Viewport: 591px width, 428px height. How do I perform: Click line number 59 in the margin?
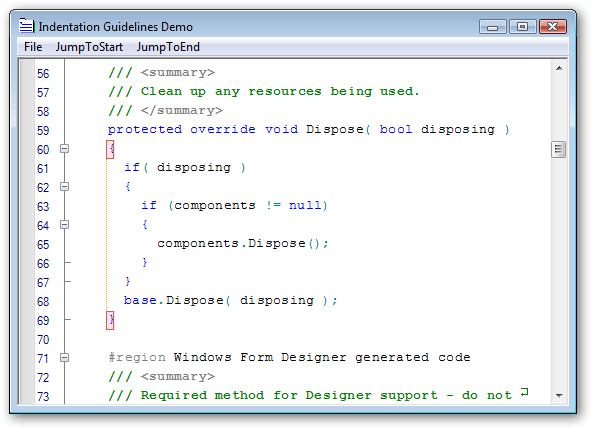pos(43,130)
